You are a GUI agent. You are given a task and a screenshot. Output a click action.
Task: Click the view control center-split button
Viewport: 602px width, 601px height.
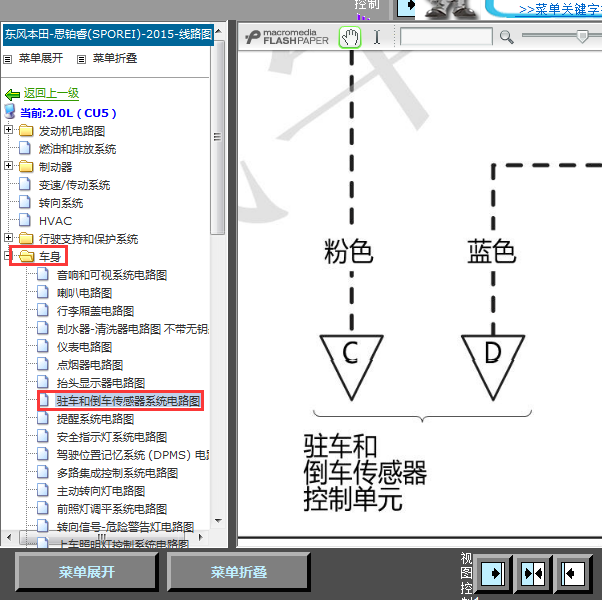pyautogui.click(x=533, y=574)
